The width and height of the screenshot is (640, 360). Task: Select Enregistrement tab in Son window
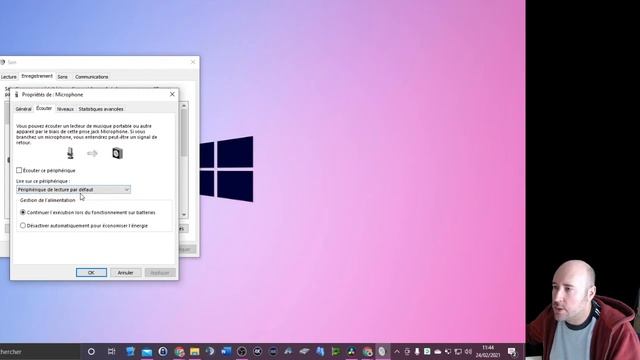[x=37, y=76]
